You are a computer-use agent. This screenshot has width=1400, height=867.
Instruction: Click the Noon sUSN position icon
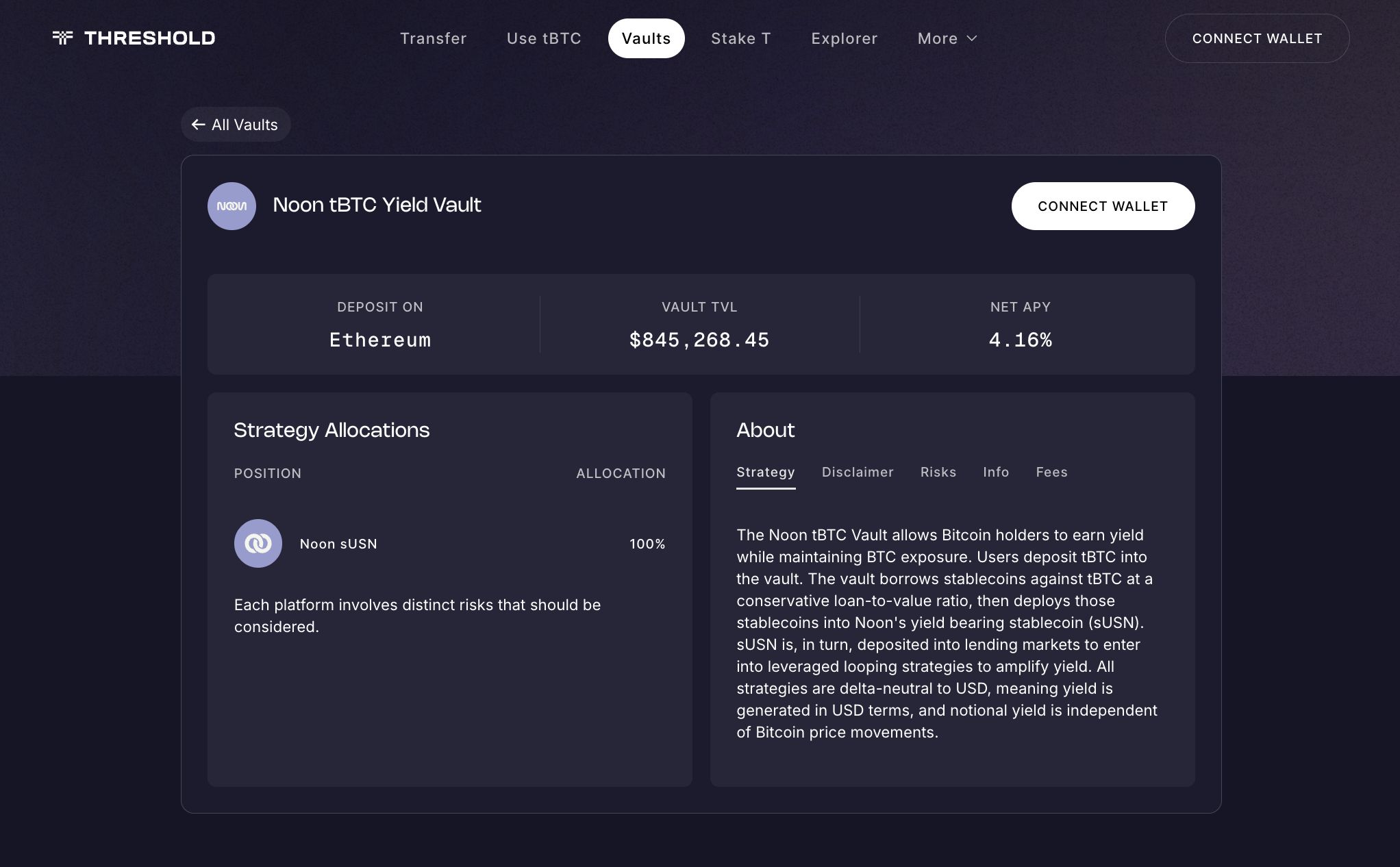click(x=258, y=543)
